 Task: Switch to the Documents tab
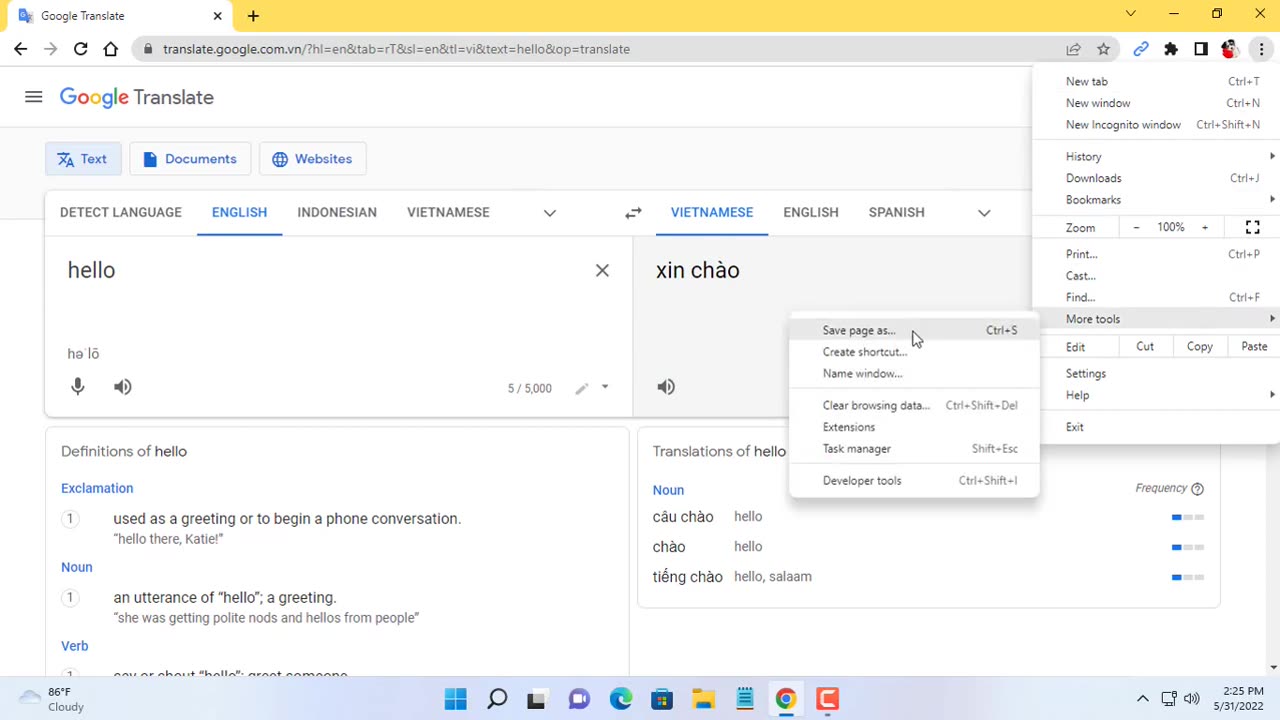190,159
